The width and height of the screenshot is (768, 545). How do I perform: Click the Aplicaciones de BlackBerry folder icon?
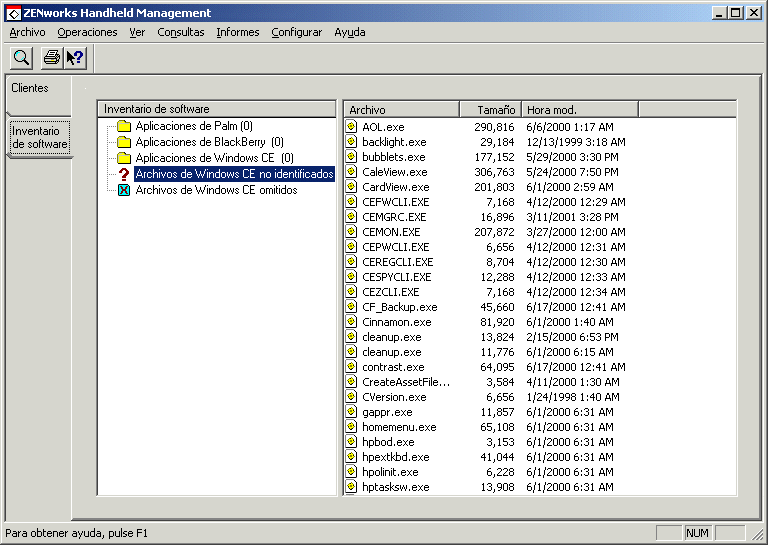click(x=124, y=142)
